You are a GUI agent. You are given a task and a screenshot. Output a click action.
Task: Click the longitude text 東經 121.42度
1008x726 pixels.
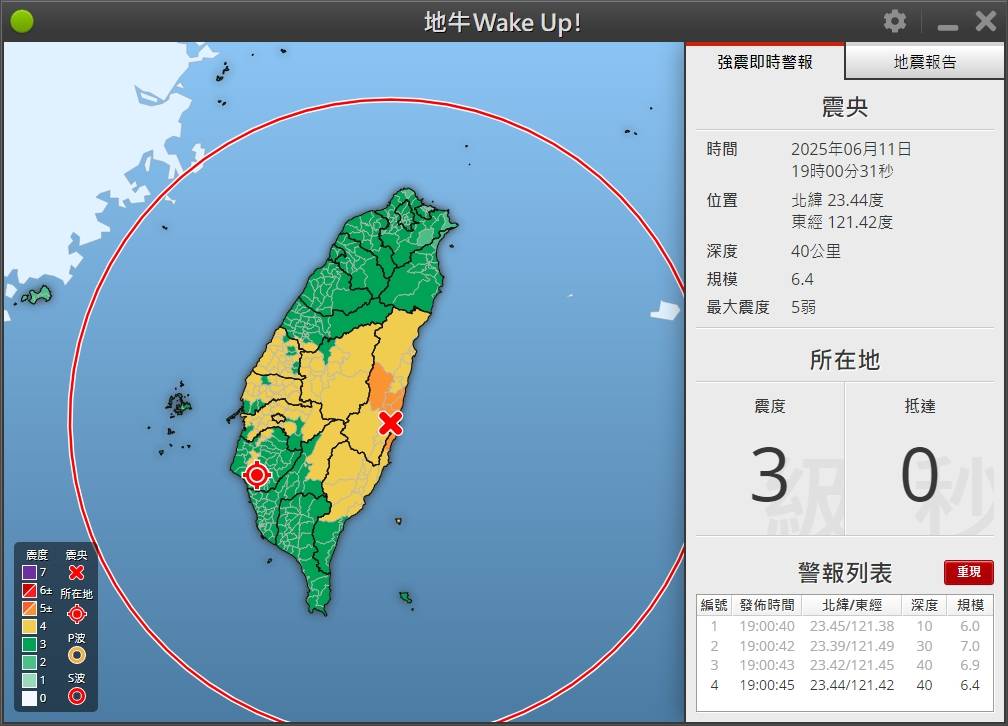click(x=842, y=222)
